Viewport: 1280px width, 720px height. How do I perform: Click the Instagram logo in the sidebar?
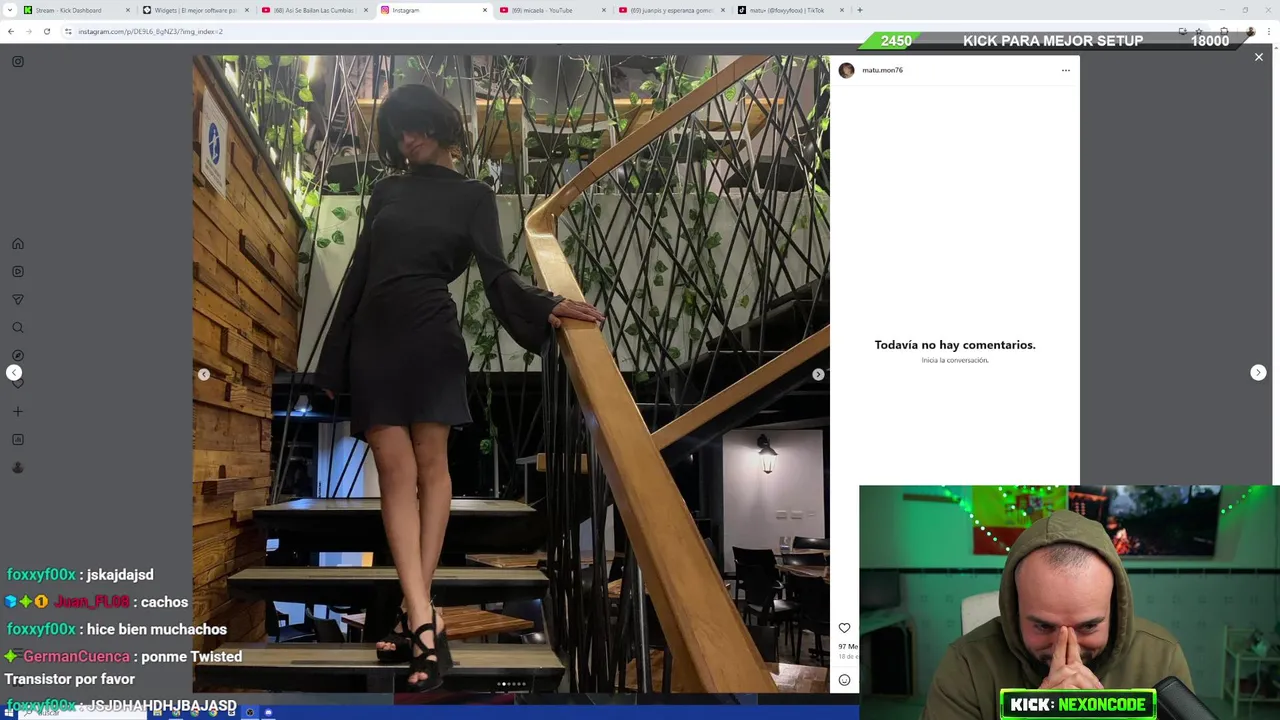pos(18,62)
